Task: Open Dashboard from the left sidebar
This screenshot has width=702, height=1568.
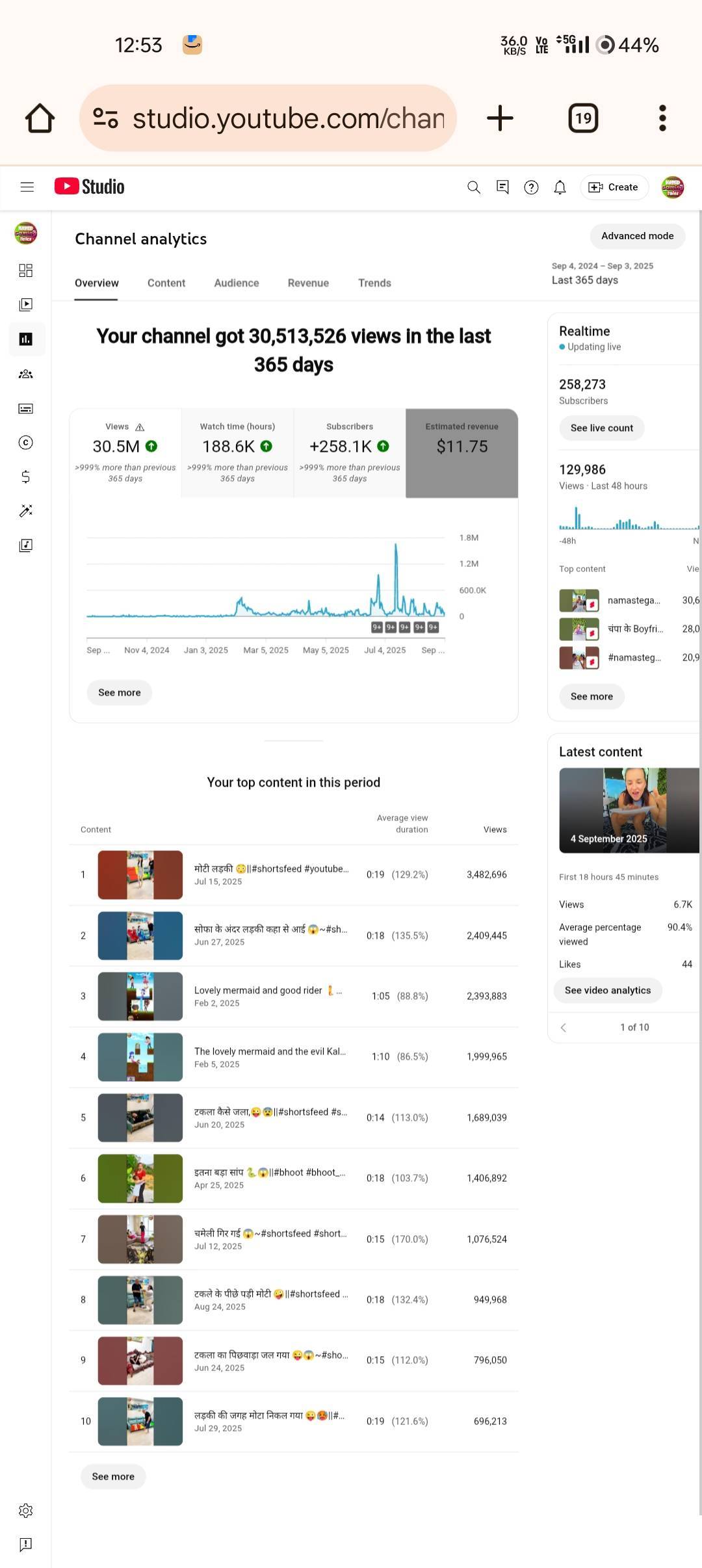Action: (26, 270)
